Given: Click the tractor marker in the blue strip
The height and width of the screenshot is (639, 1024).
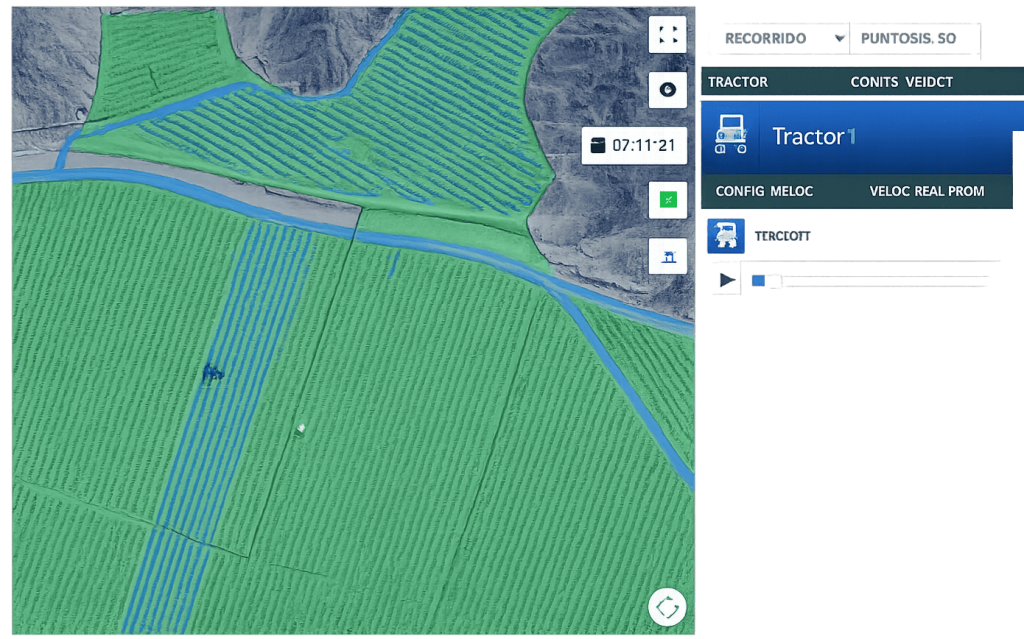Looking at the screenshot, I should coord(212,374).
